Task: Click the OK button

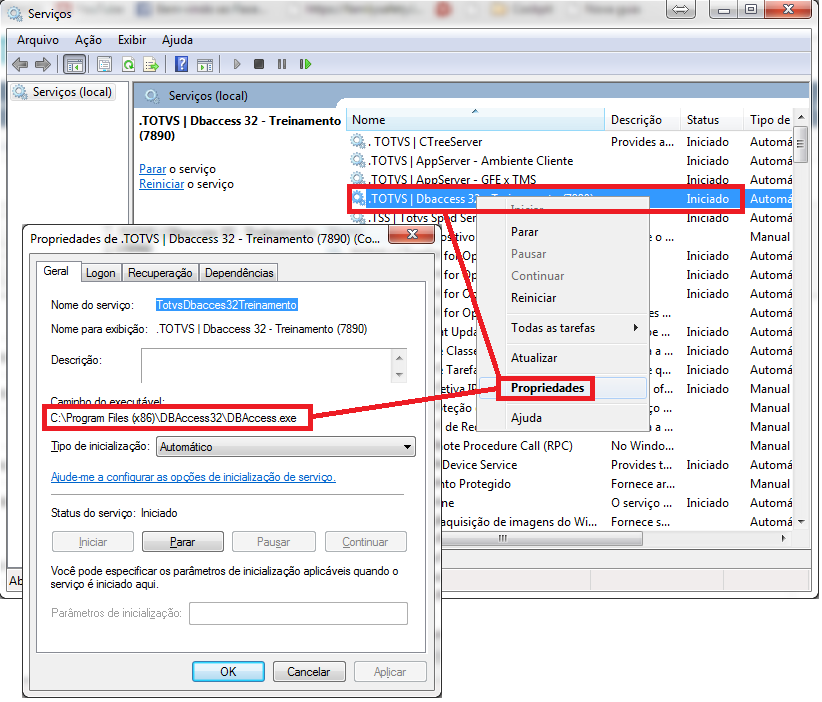Action: [x=228, y=672]
